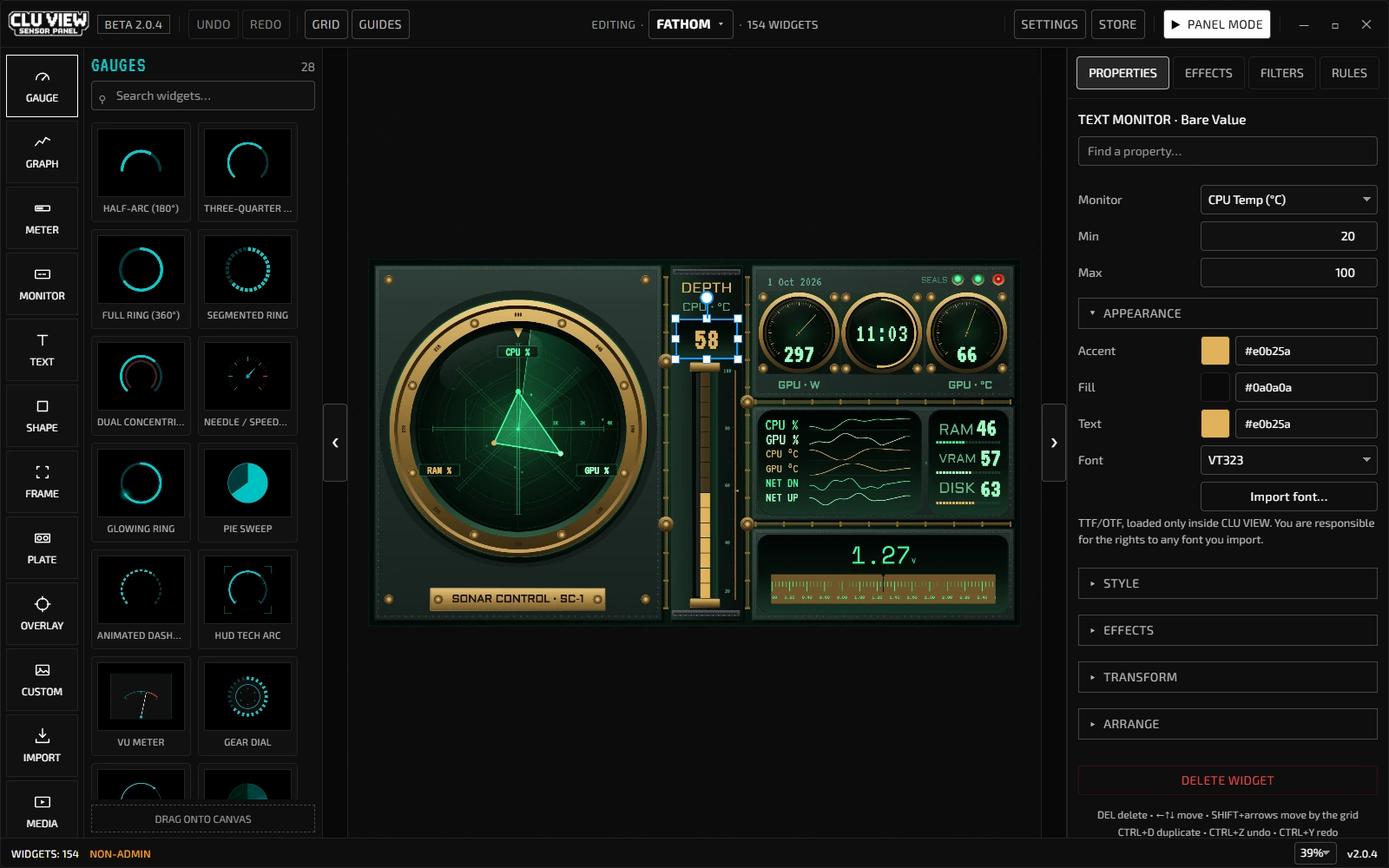Open the Monitor widget category
This screenshot has width=1389, height=868.
[42, 284]
